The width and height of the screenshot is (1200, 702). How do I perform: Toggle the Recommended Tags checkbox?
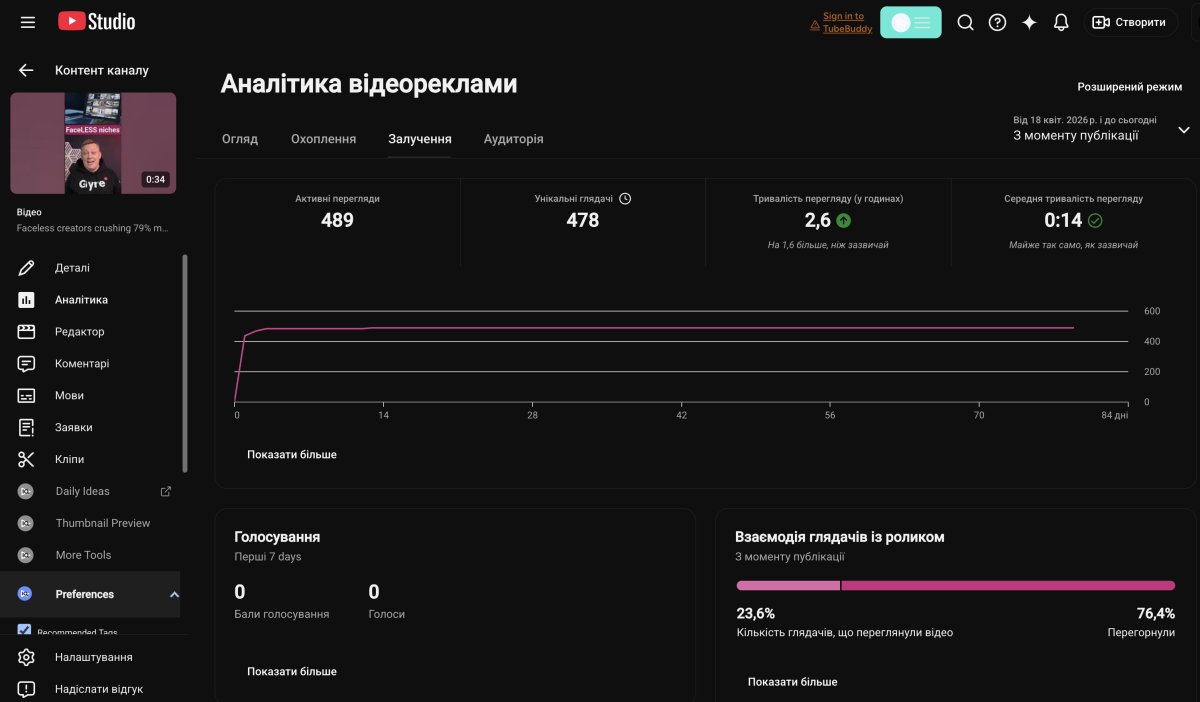coord(24,631)
